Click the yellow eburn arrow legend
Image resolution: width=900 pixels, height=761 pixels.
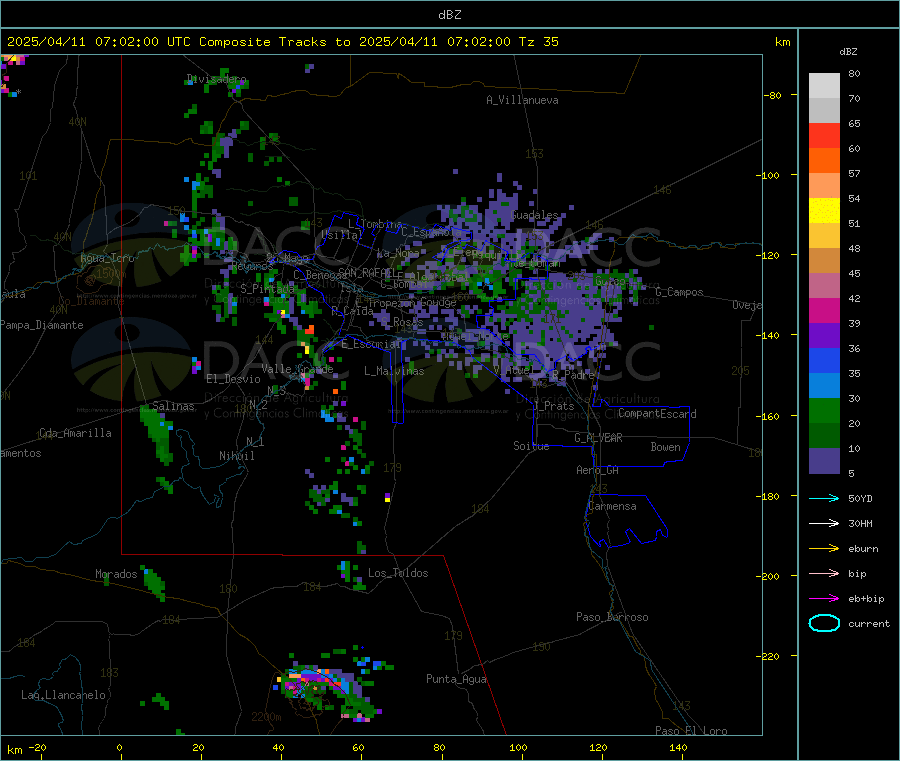[824, 548]
